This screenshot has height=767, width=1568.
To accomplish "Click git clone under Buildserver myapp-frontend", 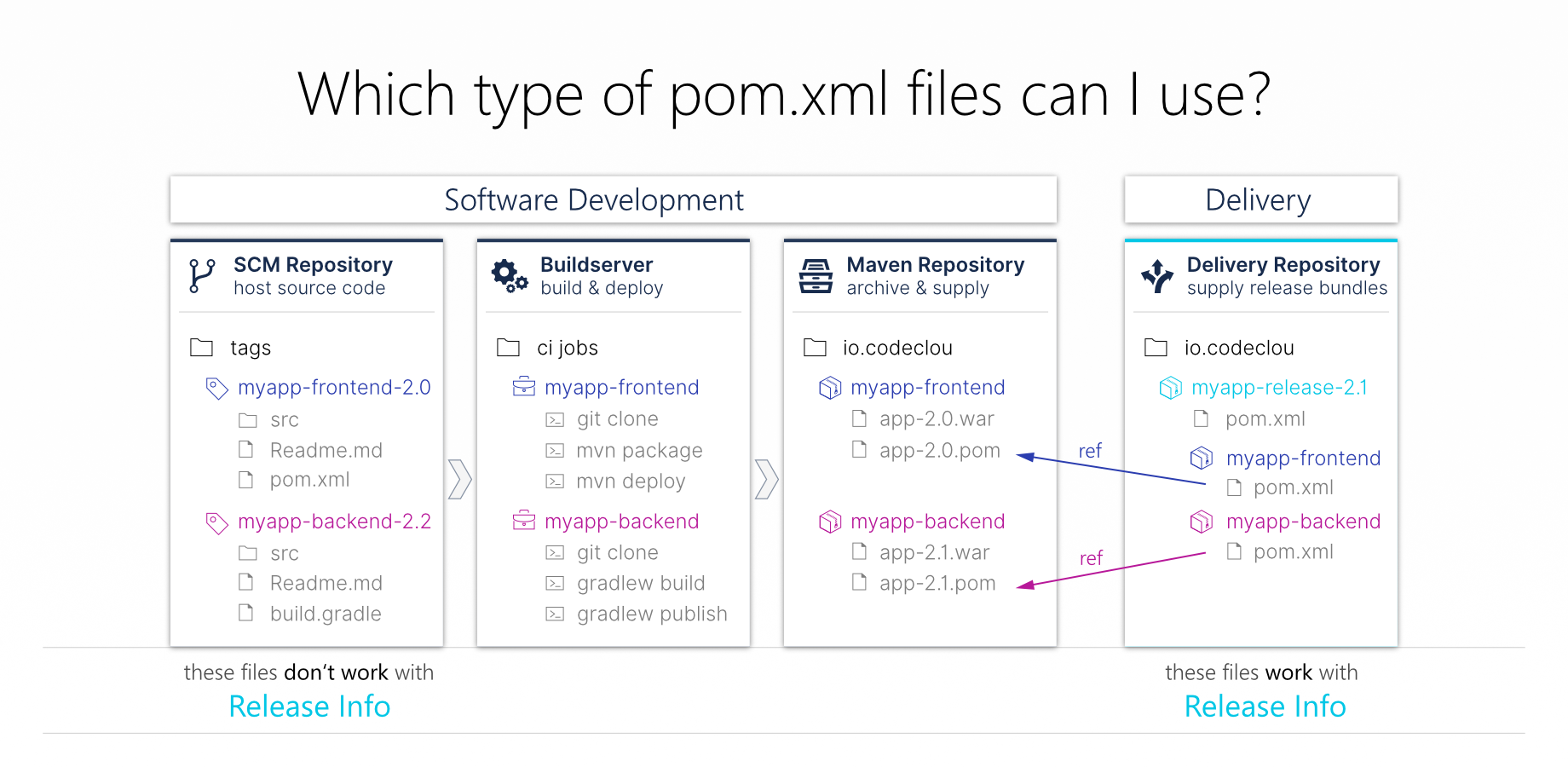I will tap(618, 419).
